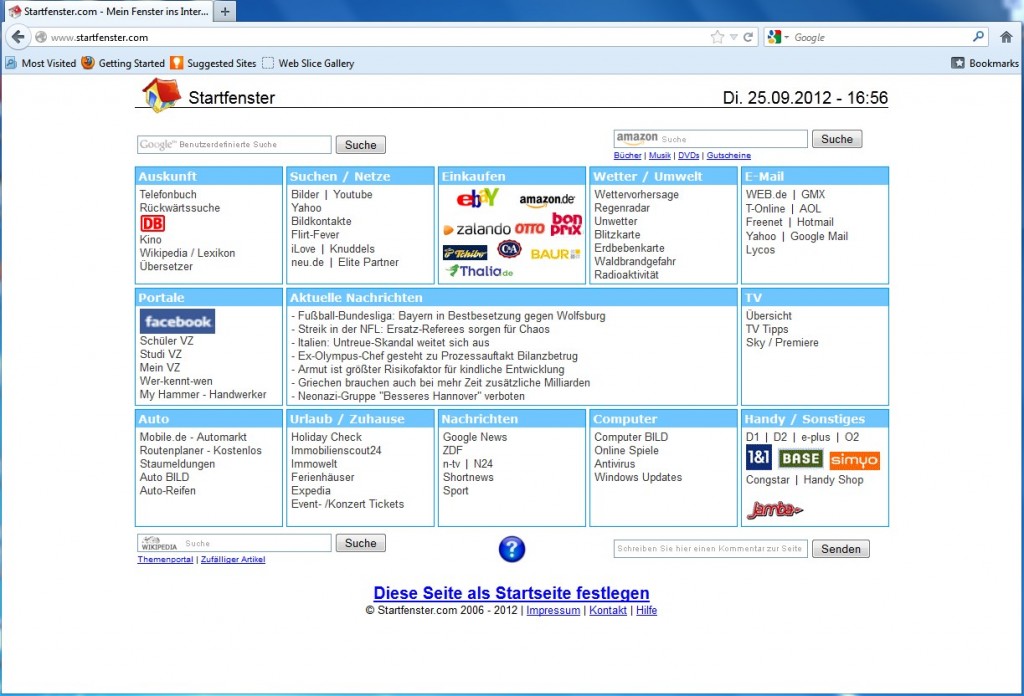Go to the browser home page icon
This screenshot has height=696, width=1024.
point(1006,37)
